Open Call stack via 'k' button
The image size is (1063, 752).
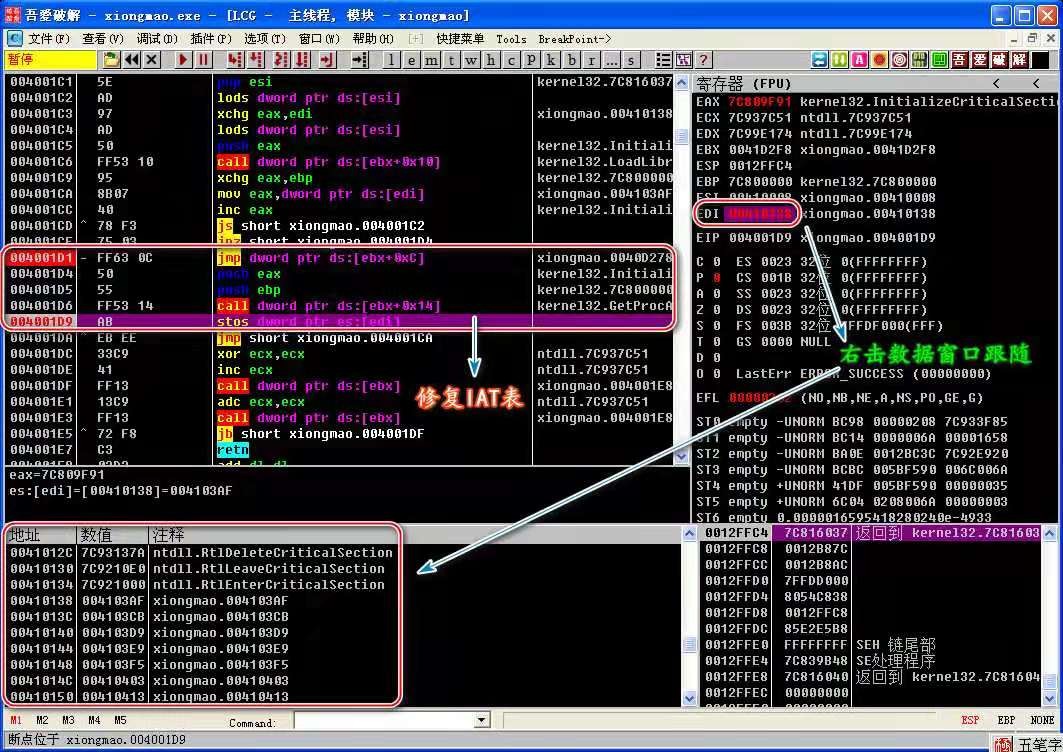pyautogui.click(x=551, y=60)
